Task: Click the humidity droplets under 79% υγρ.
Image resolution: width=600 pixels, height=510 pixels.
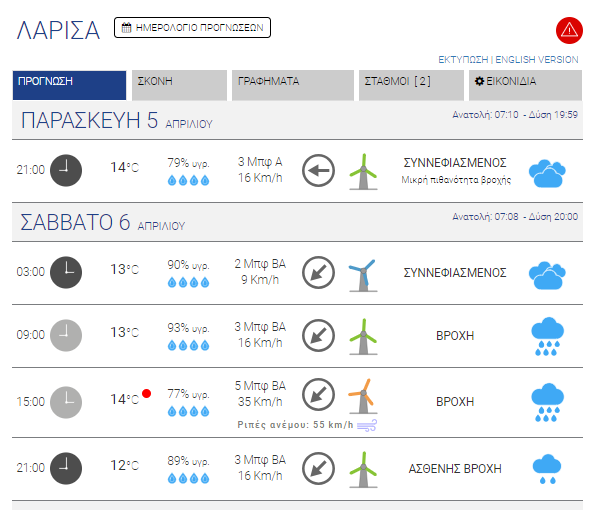Action: (188, 180)
